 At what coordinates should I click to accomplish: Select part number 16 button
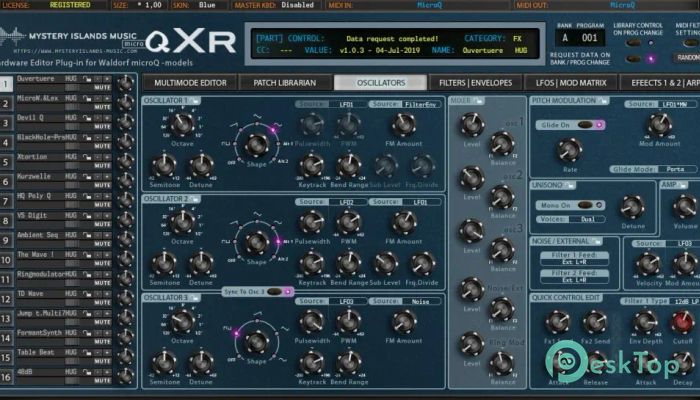[6, 377]
